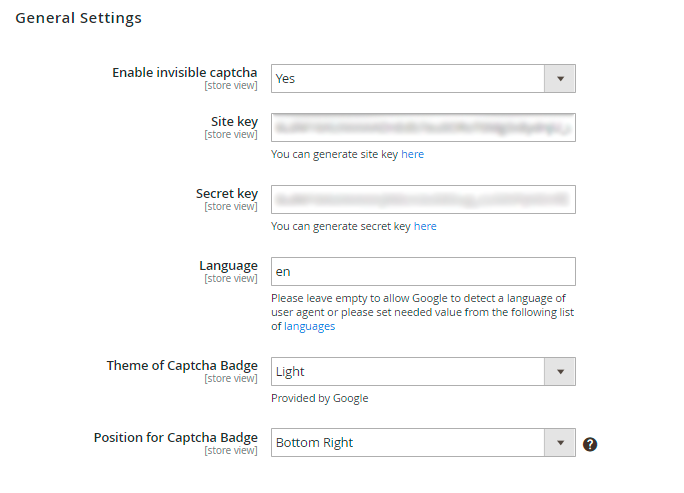Click the Google link under Theme
Screen dimensions: 684x493
[x=351, y=398]
